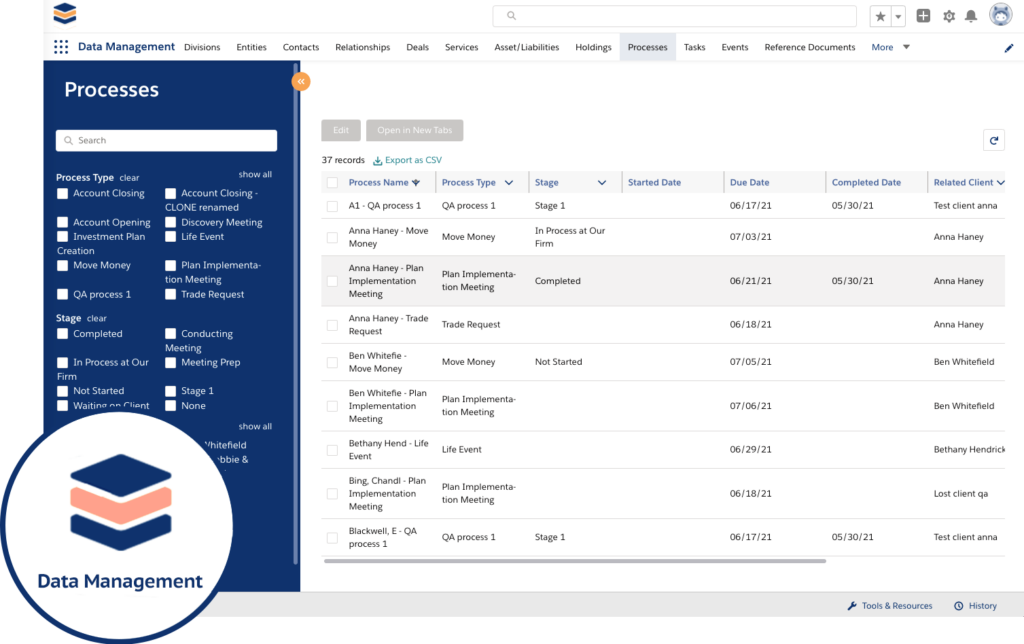Open the user avatar menu
Screen dimensions: 1024x644
(999, 15)
